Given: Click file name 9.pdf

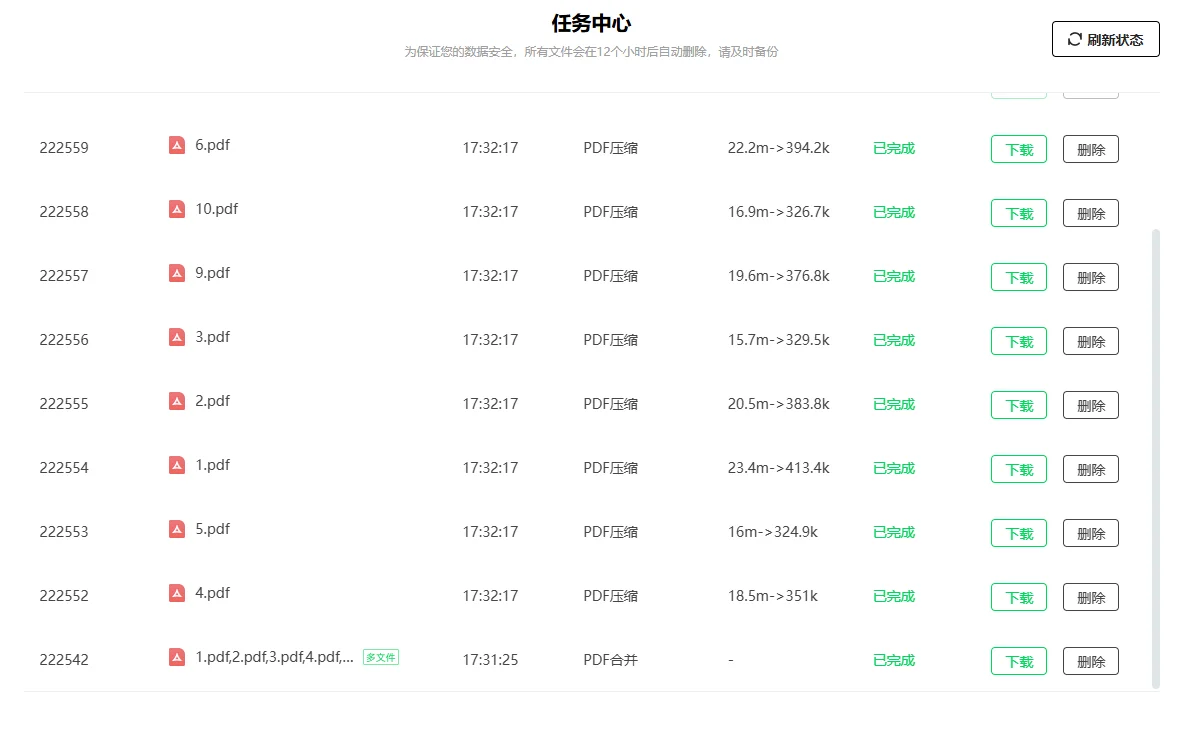Looking at the screenshot, I should (212, 273).
